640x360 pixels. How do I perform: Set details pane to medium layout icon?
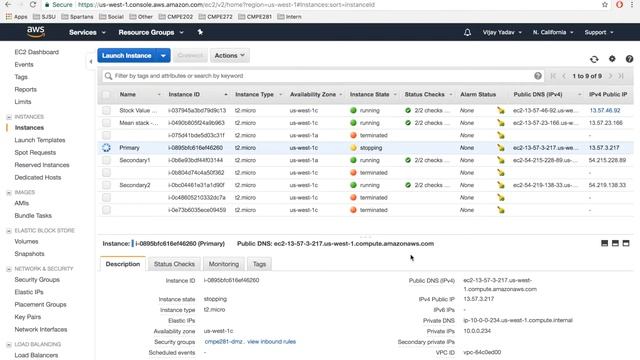(x=615, y=243)
